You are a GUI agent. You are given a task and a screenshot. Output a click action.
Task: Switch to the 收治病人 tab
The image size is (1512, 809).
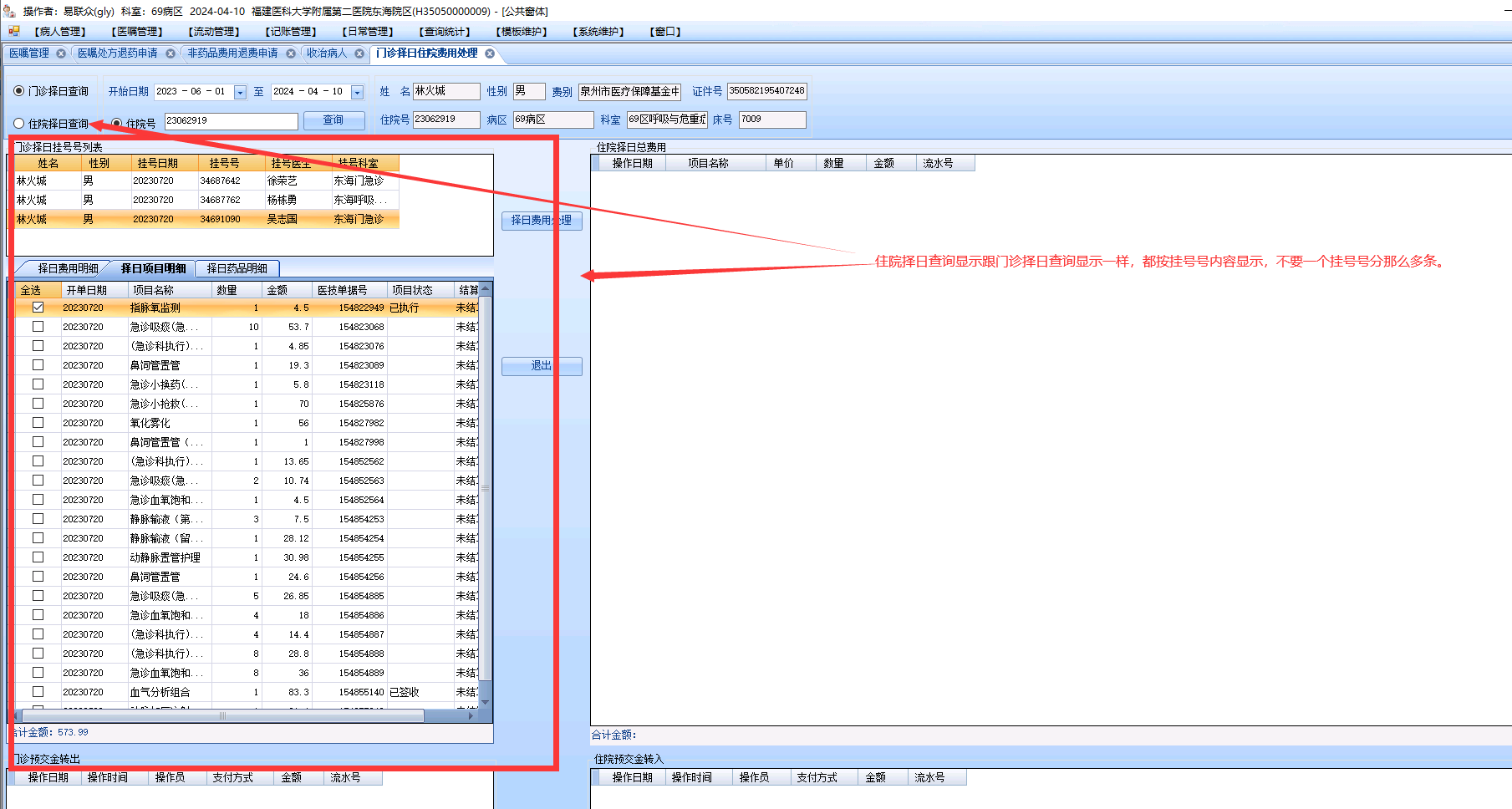pyautogui.click(x=326, y=53)
